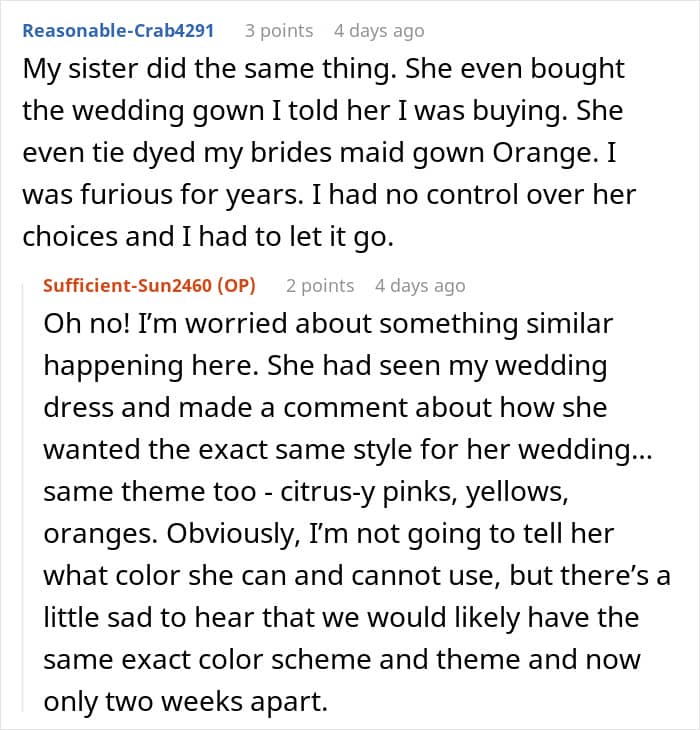Screen dimensions: 700x730
Task: Open the Reasonable-Crab4291 user profile
Action: tap(118, 31)
